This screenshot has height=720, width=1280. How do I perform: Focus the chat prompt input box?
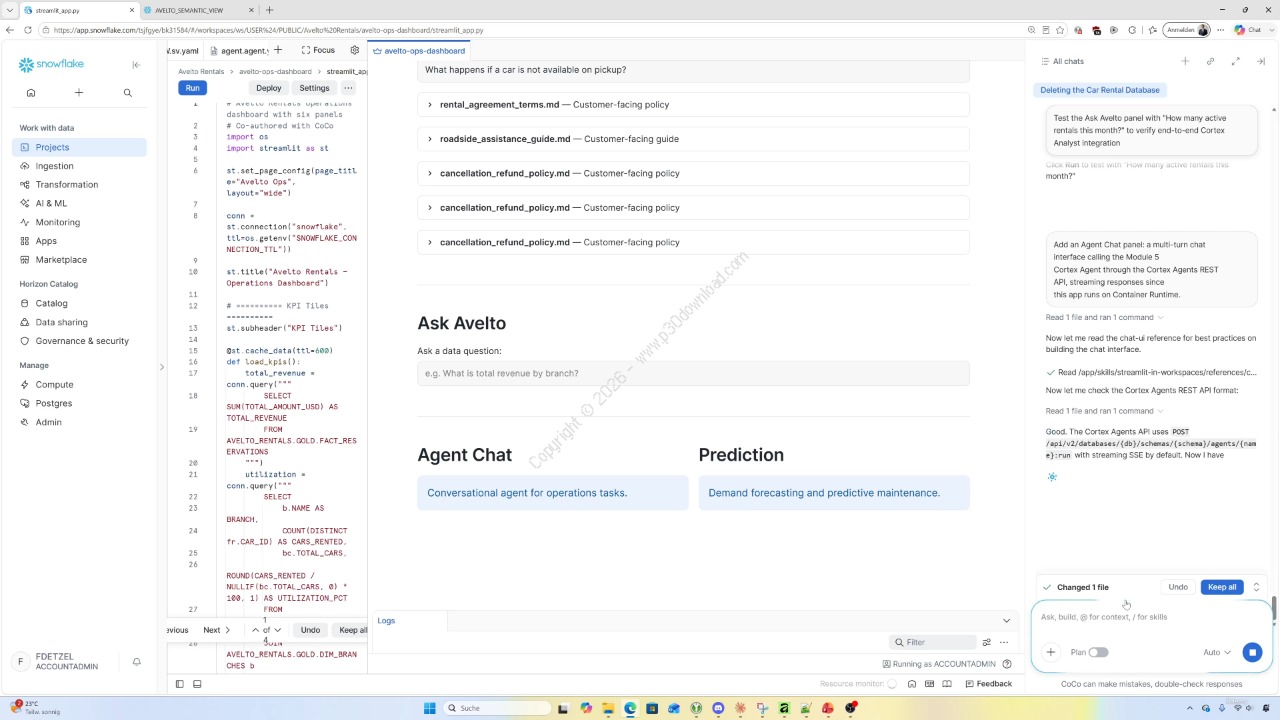click(x=1150, y=617)
